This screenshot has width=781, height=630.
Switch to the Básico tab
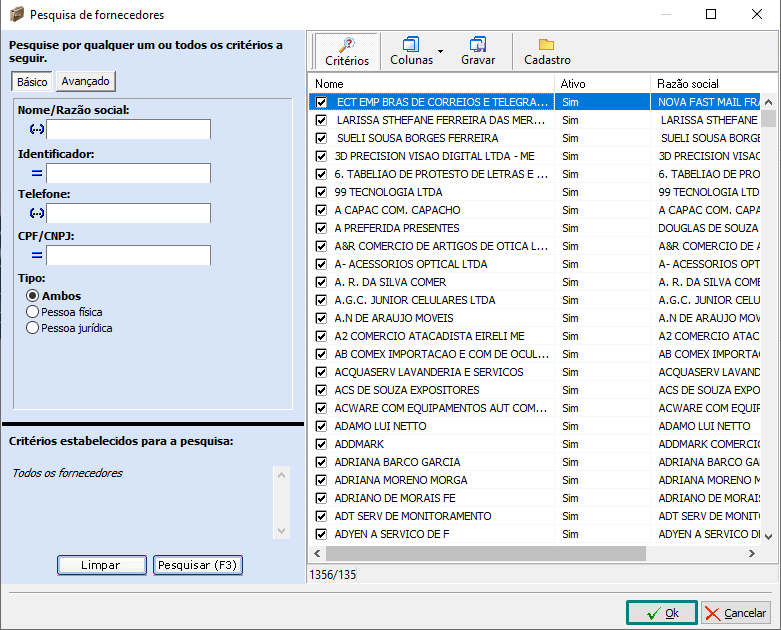pyautogui.click(x=32, y=81)
